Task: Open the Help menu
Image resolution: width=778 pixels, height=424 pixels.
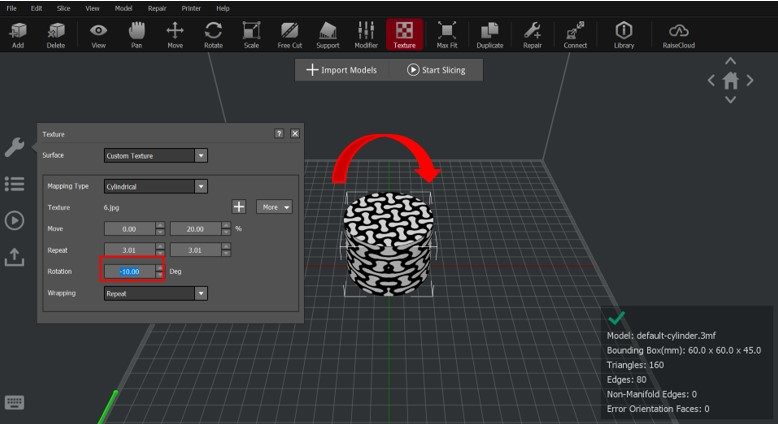Action: 223,8
